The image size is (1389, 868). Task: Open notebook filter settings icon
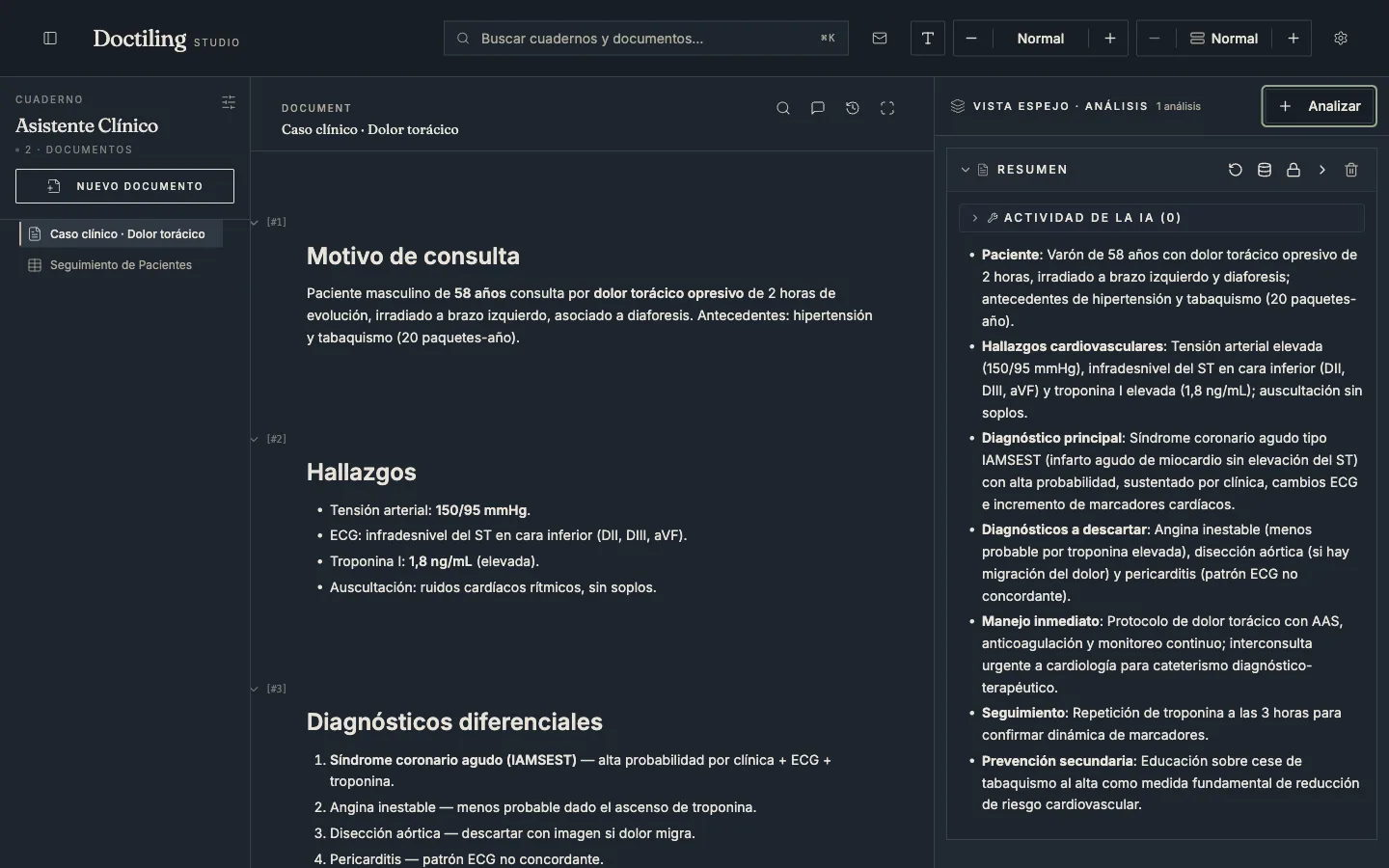[229, 102]
